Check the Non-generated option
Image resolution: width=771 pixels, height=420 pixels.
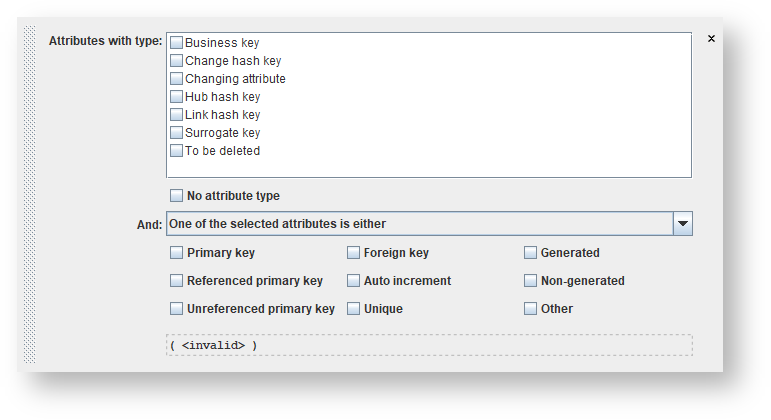(x=531, y=281)
